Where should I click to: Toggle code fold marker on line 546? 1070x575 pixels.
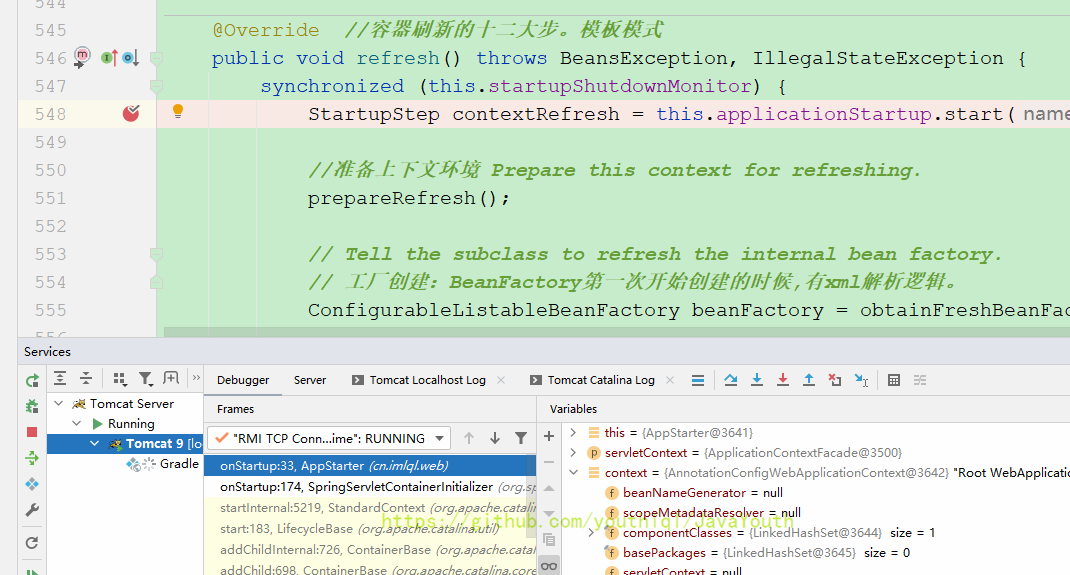coord(156,58)
